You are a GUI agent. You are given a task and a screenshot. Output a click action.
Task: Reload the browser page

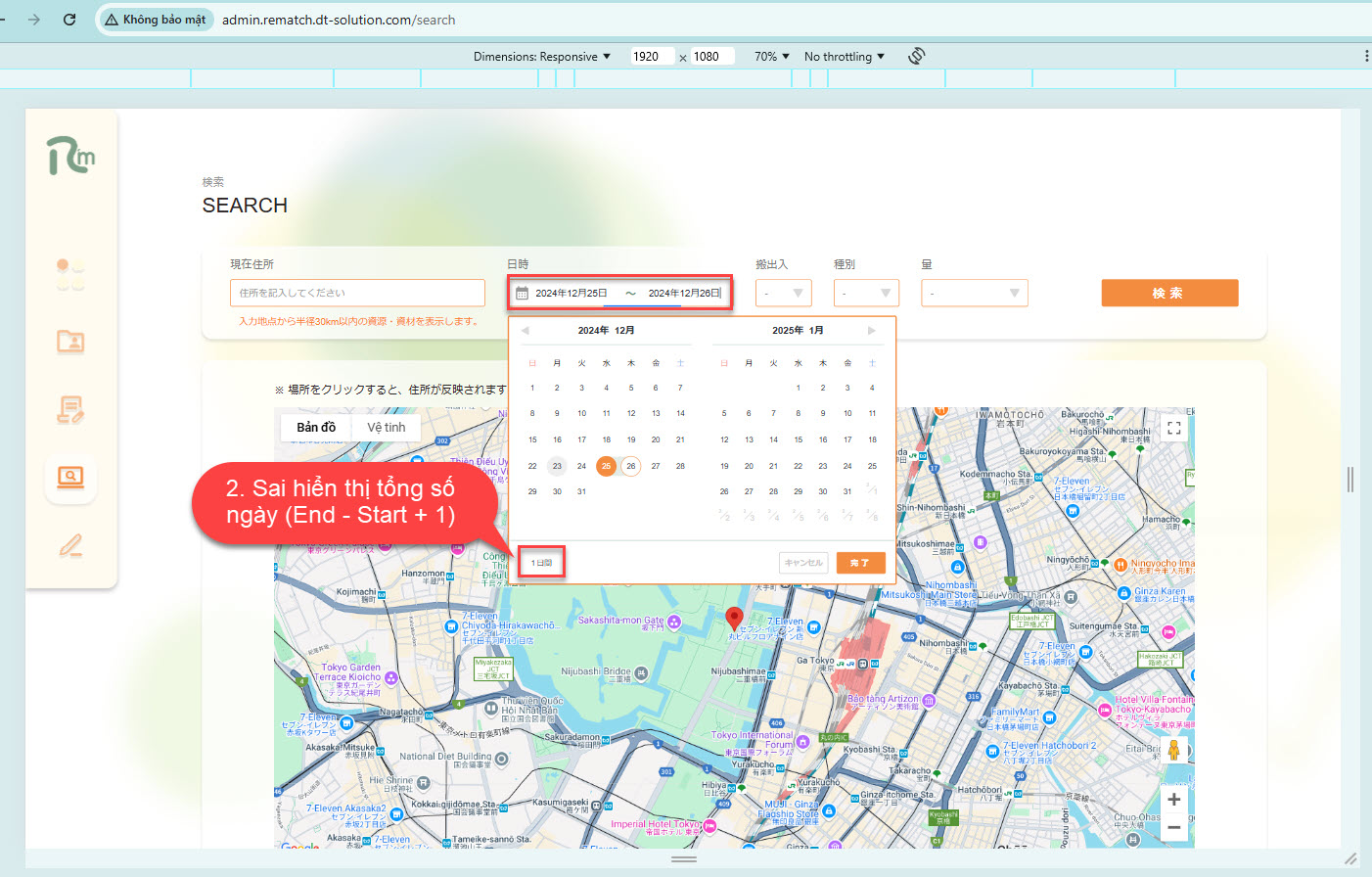click(x=69, y=20)
